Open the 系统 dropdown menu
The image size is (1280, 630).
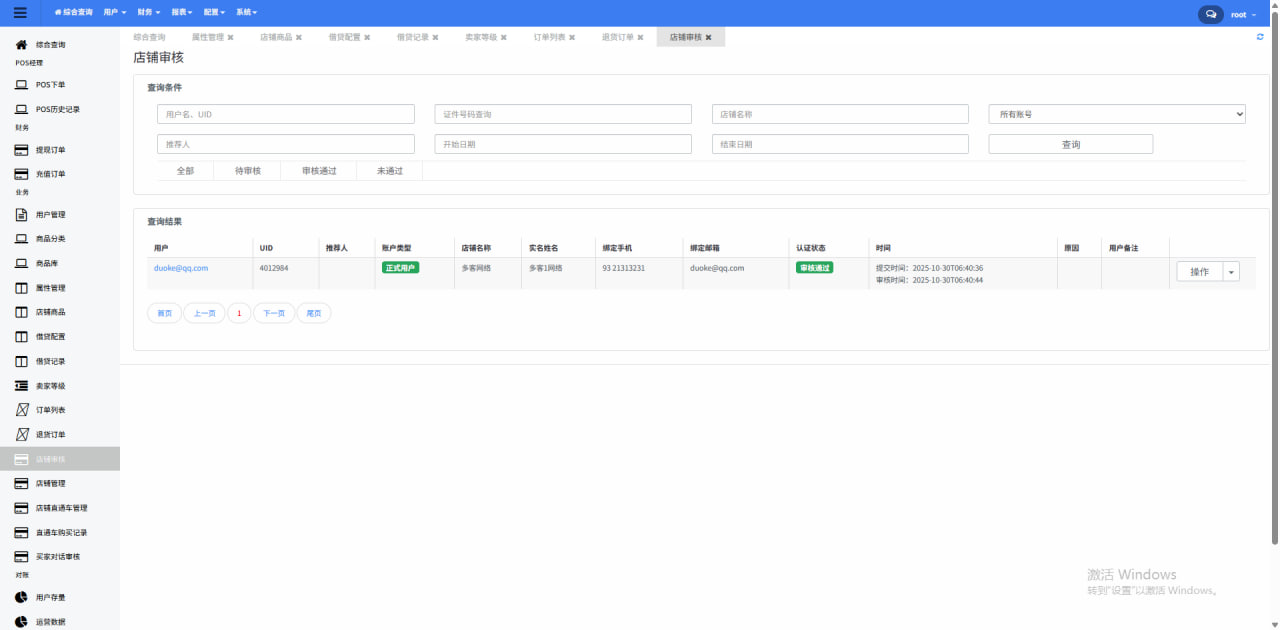247,12
